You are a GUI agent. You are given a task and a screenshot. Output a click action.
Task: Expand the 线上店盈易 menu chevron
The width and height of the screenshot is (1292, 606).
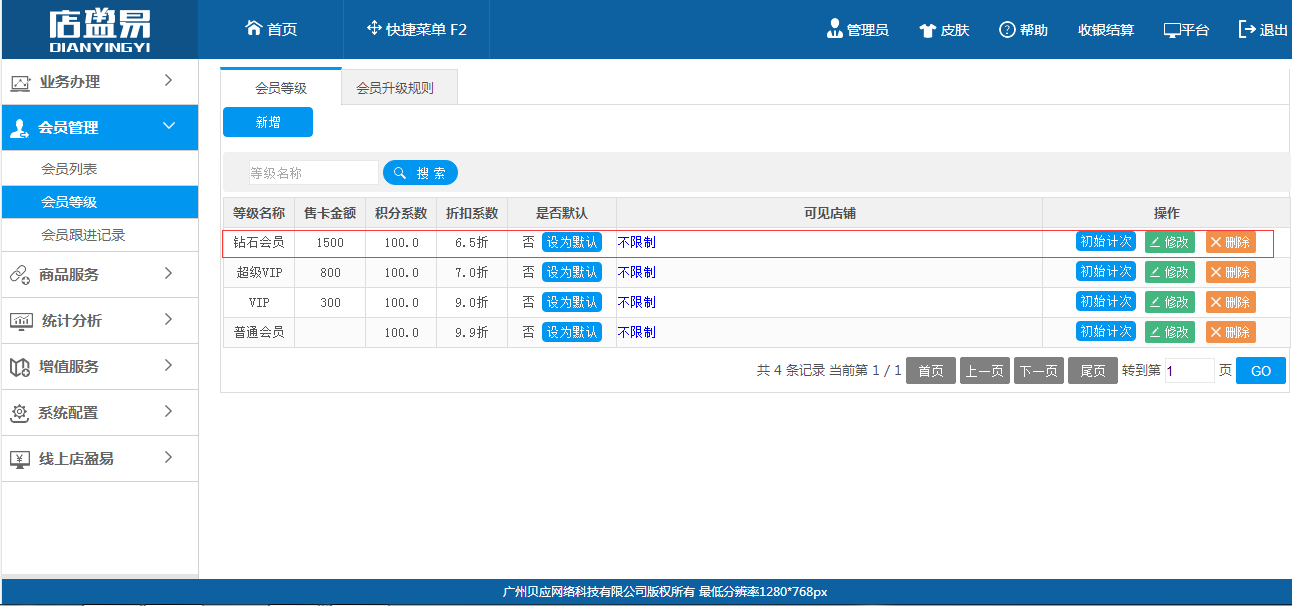point(169,457)
